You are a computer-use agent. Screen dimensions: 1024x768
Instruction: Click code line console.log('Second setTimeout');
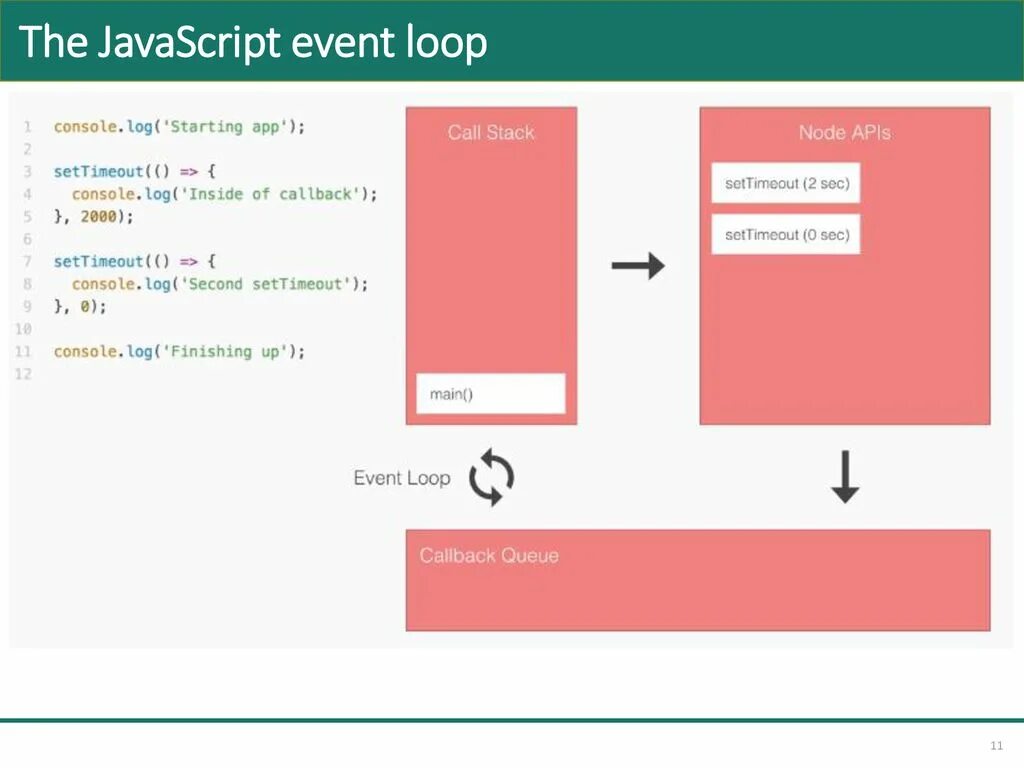click(x=220, y=284)
